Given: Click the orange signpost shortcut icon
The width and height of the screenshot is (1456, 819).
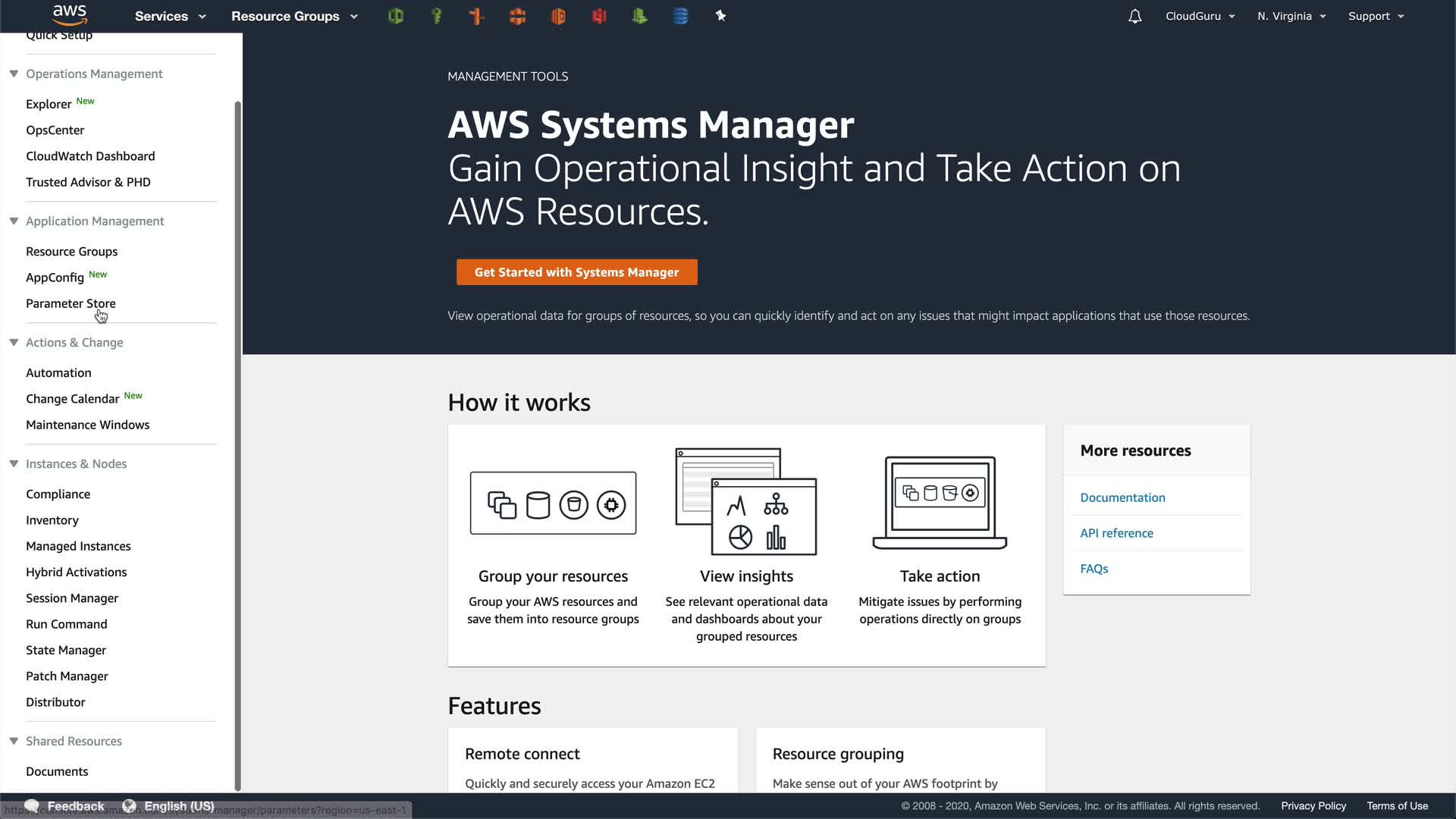Looking at the screenshot, I should pyautogui.click(x=476, y=16).
